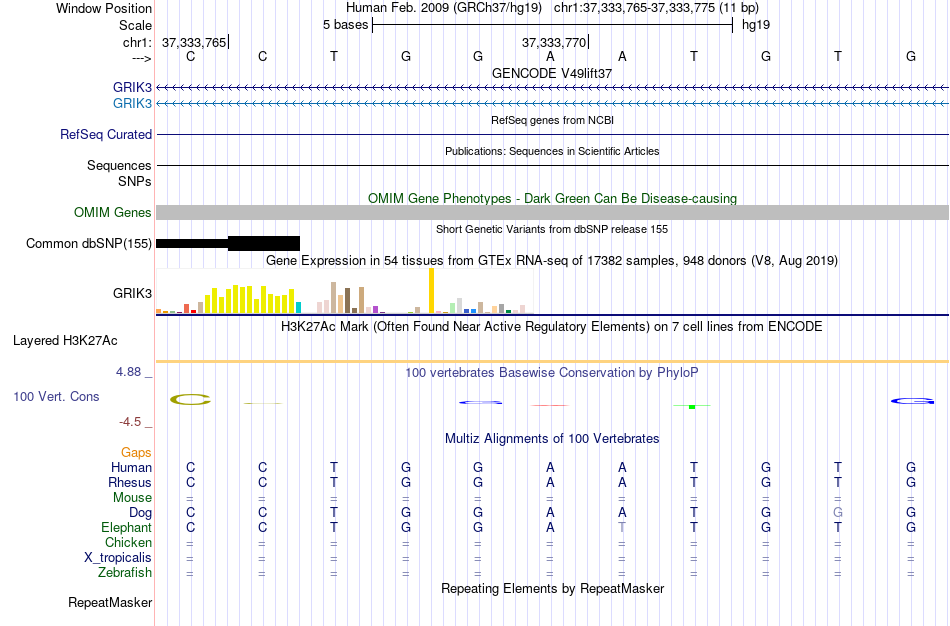Click the Layered H3K27Ac label
The image size is (950, 626).
65,341
